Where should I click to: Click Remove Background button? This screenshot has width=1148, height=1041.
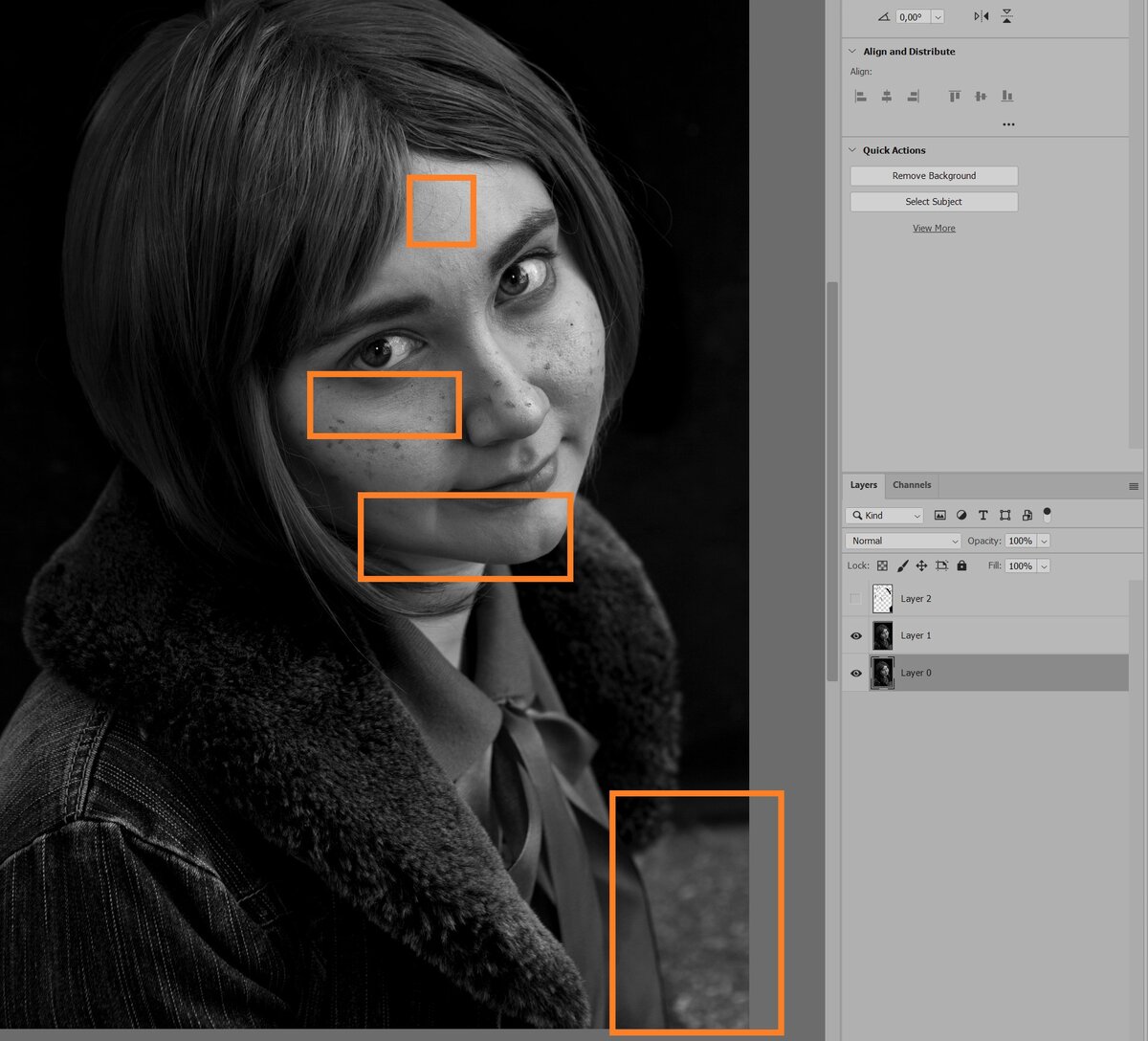(x=934, y=176)
